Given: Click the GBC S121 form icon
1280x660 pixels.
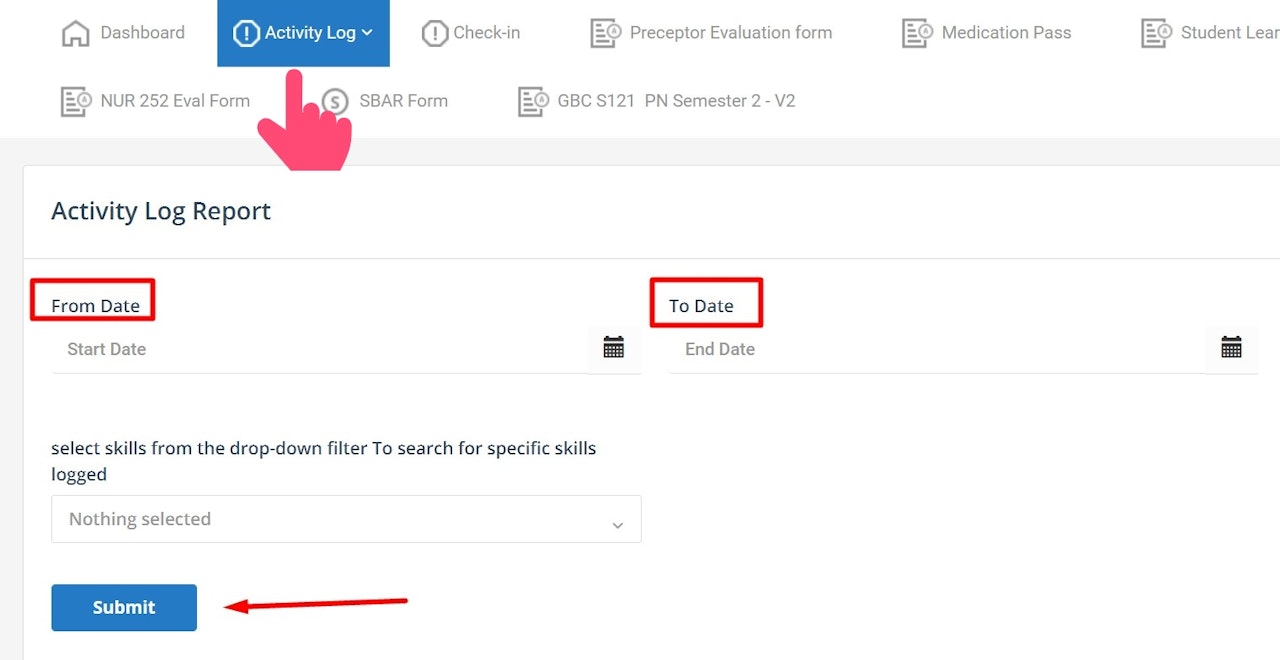Looking at the screenshot, I should click(533, 101).
